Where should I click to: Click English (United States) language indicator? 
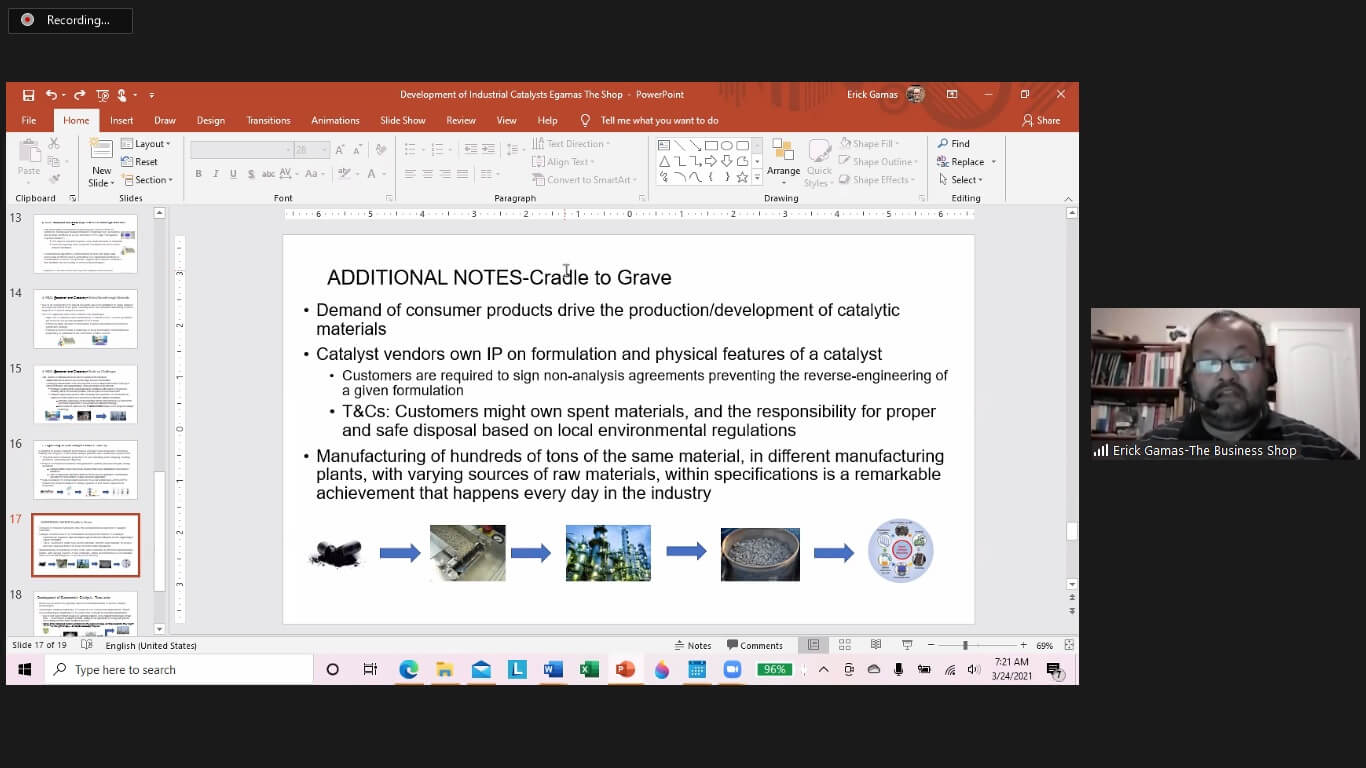[x=151, y=646]
